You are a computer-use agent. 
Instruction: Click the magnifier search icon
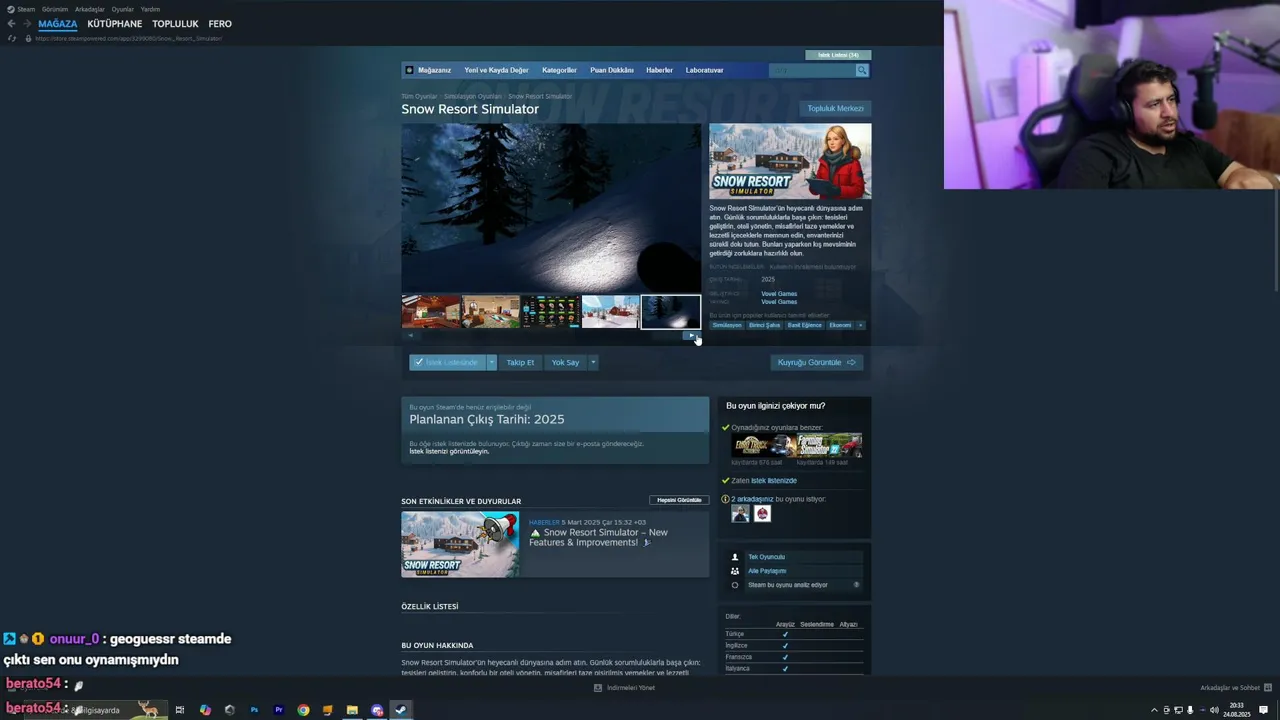click(x=862, y=70)
